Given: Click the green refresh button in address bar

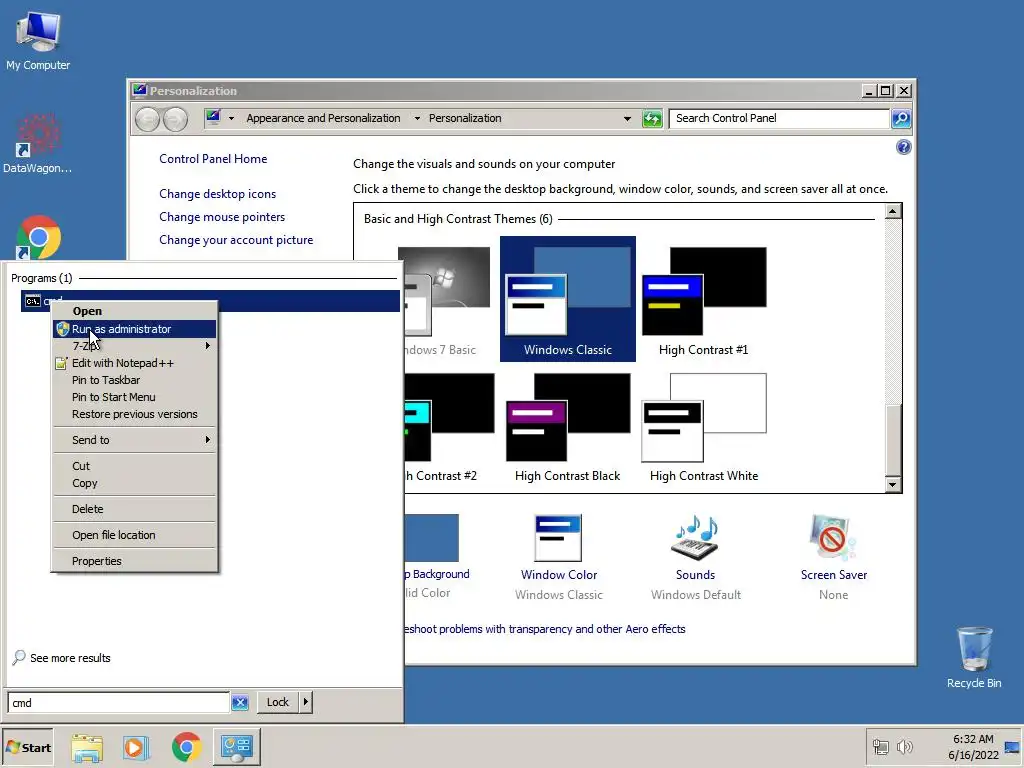Looking at the screenshot, I should click(x=652, y=118).
